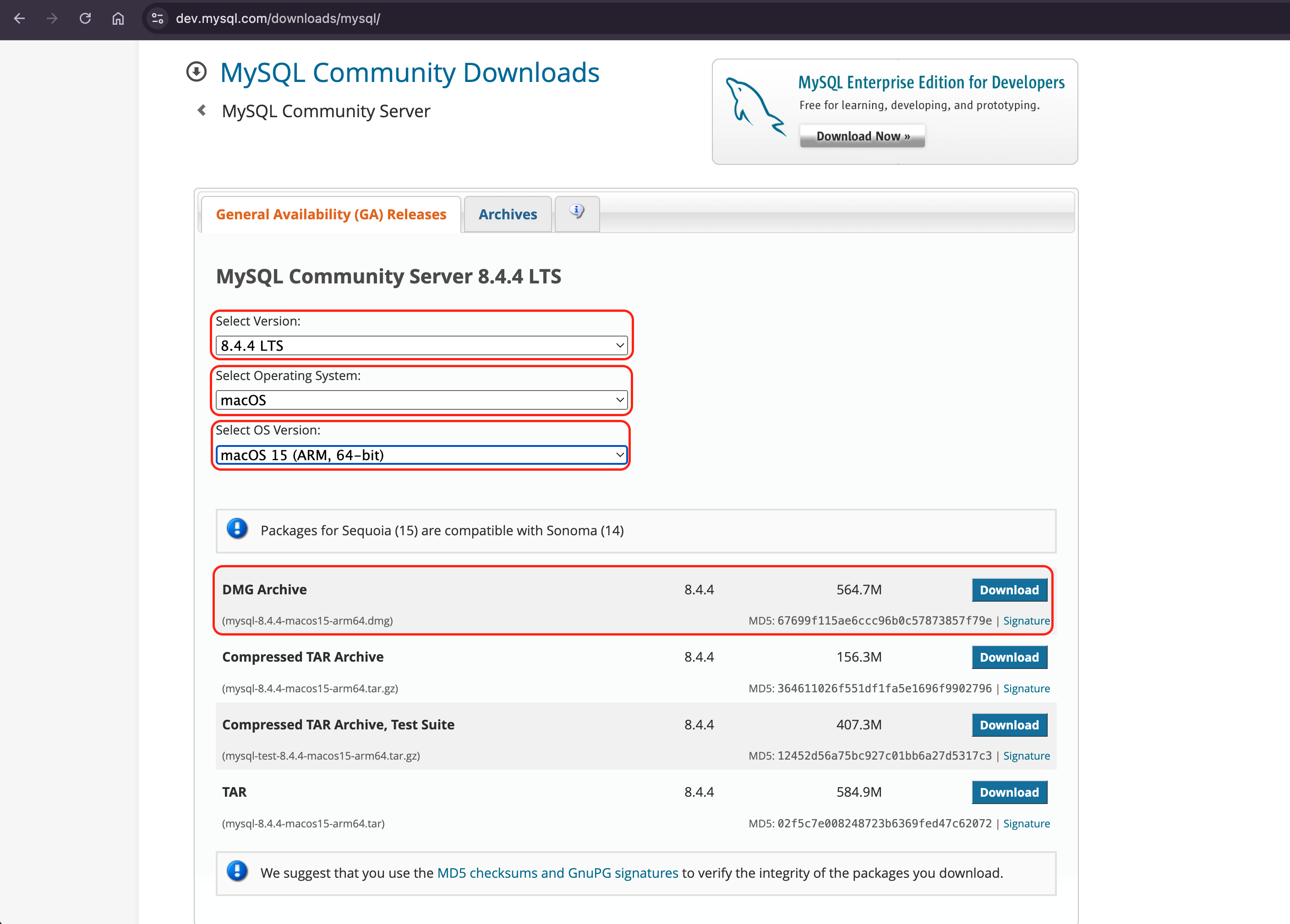Open the Select Operating System dropdown
This screenshot has height=924, width=1290.
(421, 400)
